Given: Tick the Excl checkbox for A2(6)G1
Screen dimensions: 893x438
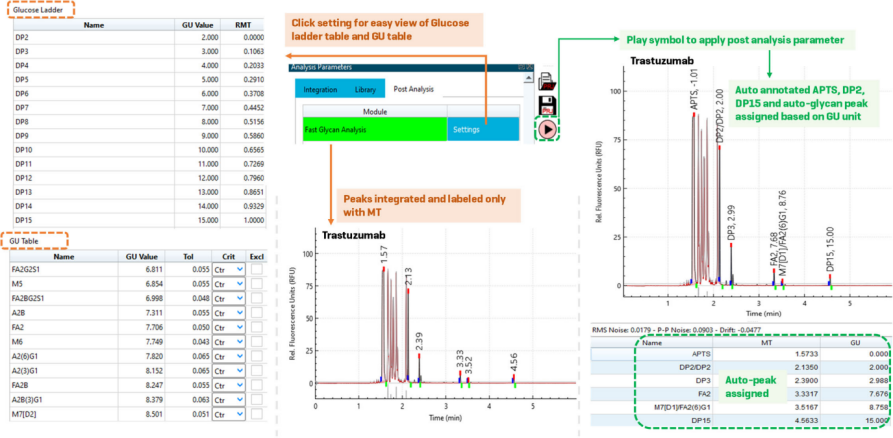Looking at the screenshot, I should (x=257, y=356).
